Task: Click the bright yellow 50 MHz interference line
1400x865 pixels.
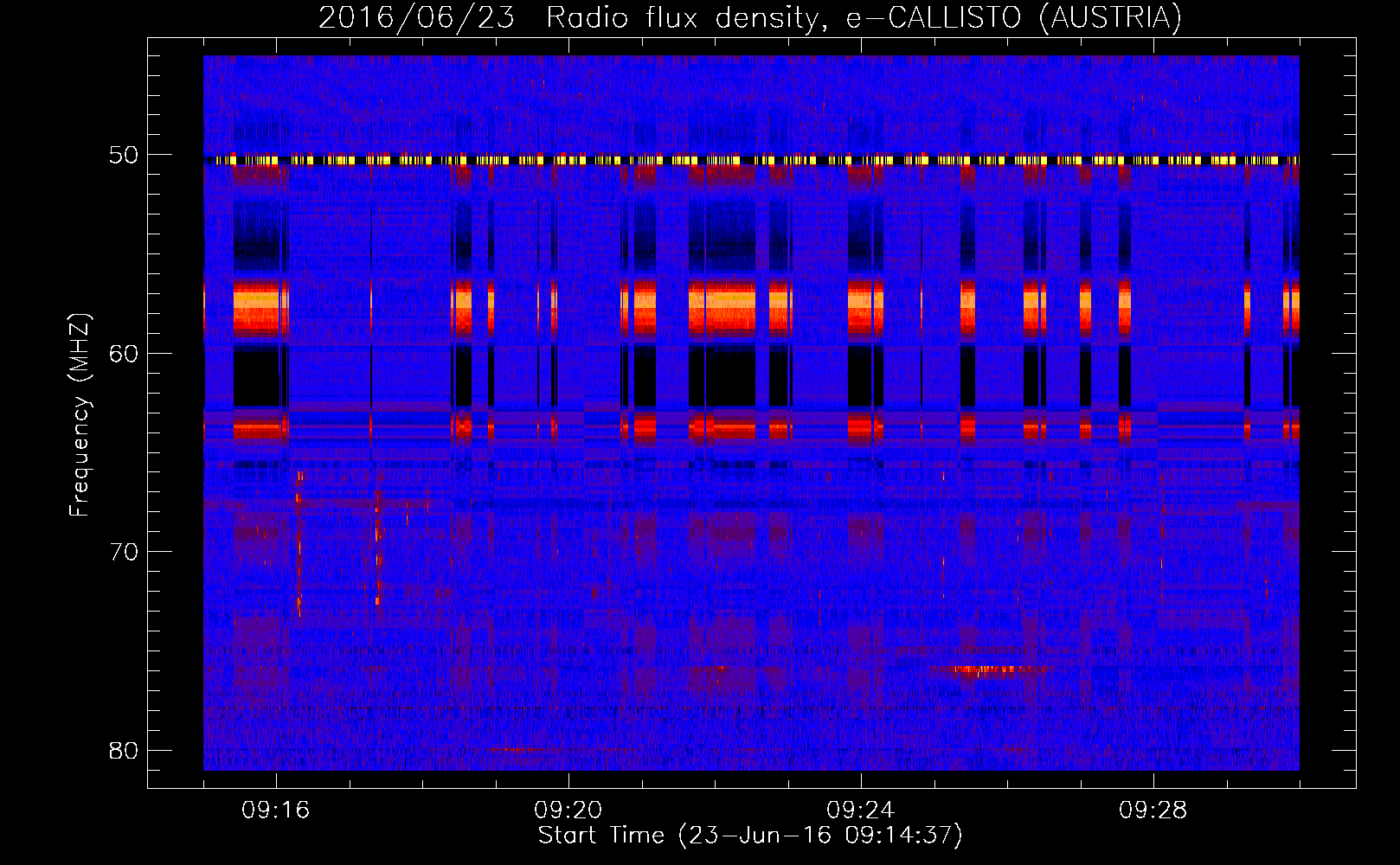Action: 751,160
